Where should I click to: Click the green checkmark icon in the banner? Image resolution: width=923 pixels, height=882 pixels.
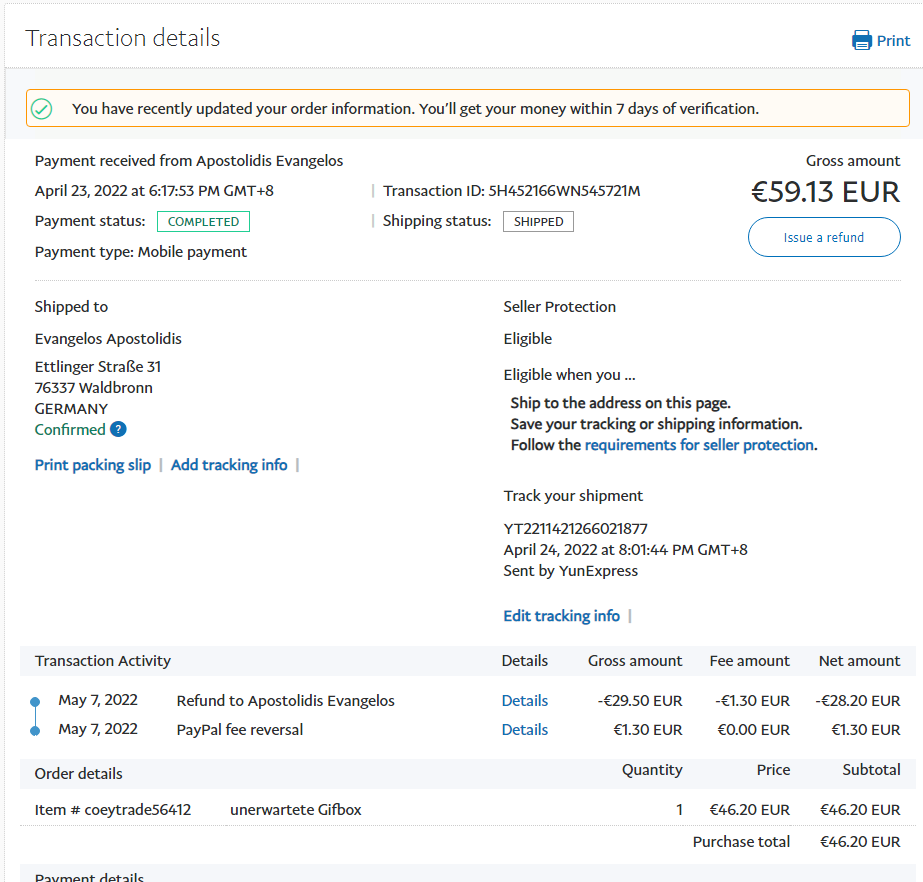point(41,108)
